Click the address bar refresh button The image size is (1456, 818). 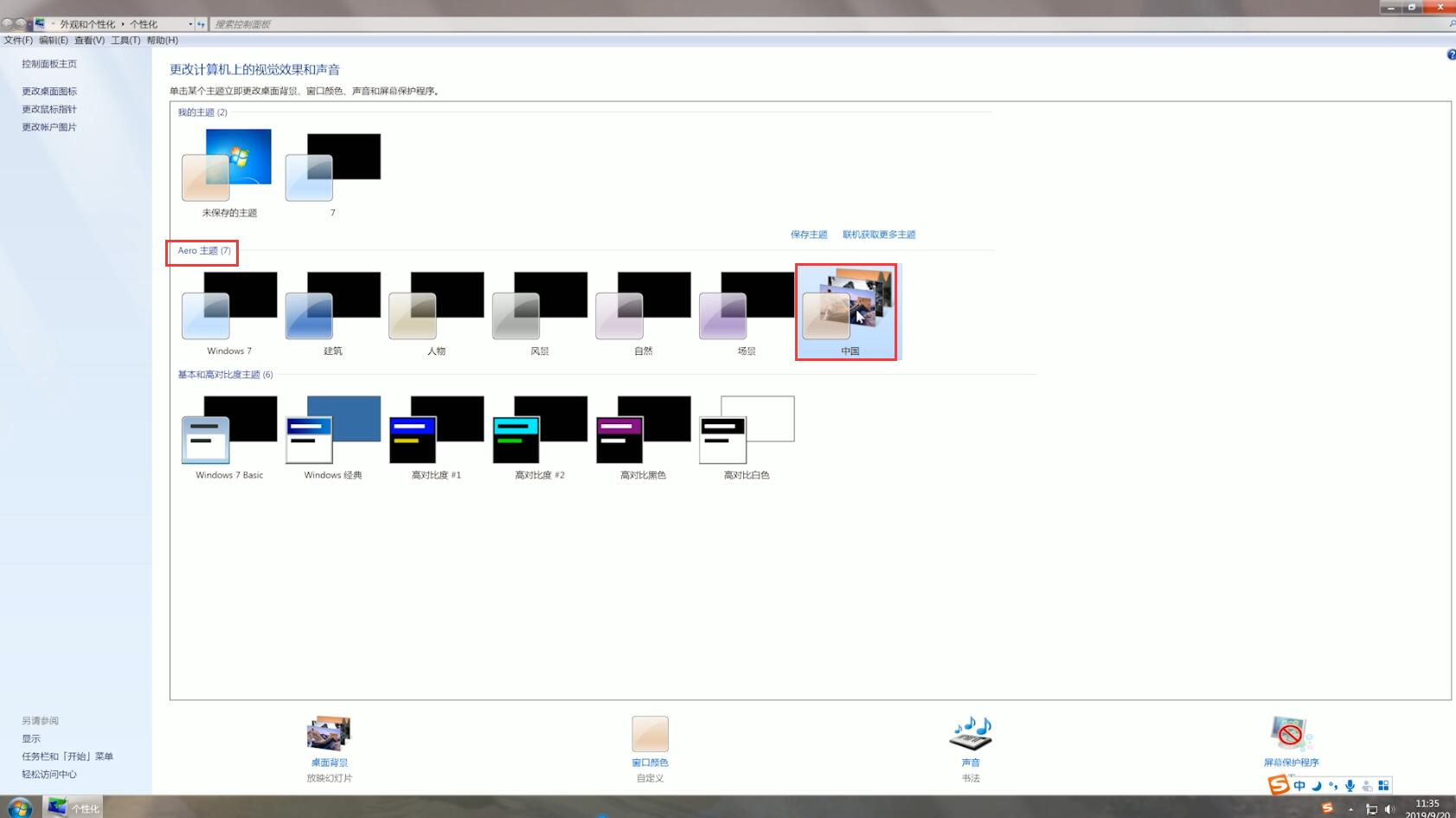201,24
